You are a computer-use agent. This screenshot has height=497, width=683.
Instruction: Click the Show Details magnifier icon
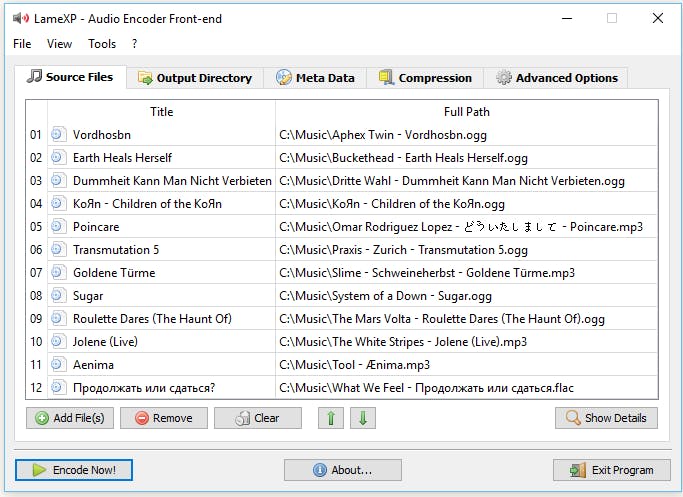tap(573, 418)
